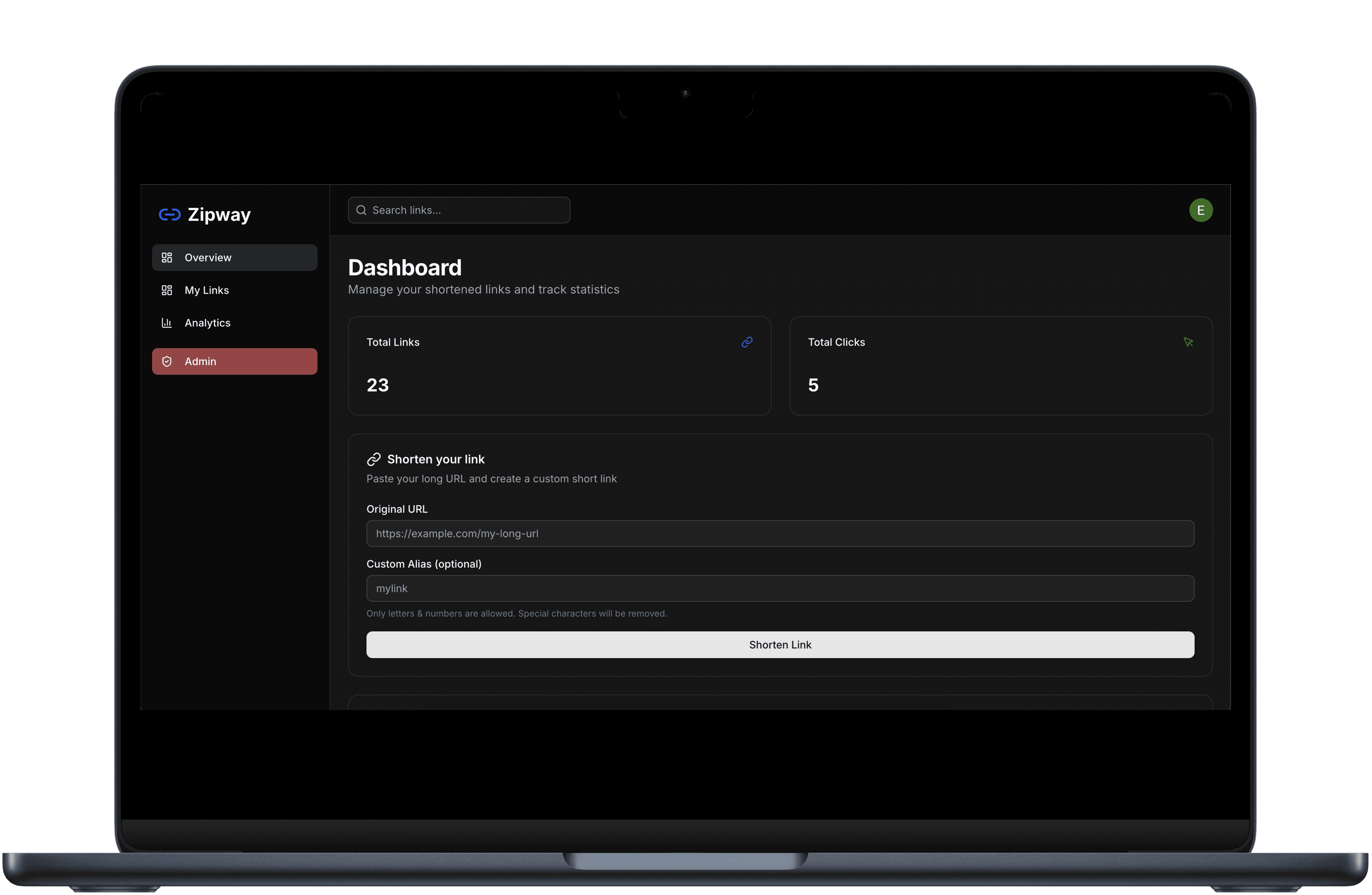Click the Total Links value 23
Viewport: 1372px width, 895px height.
[378, 385]
